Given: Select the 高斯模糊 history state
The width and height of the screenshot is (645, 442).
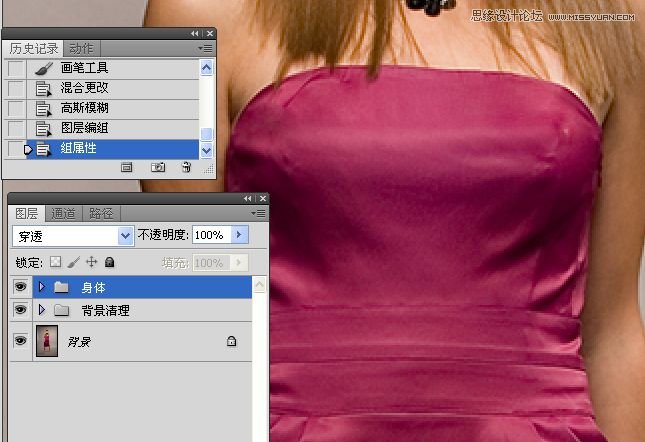Looking at the screenshot, I should 85,108.
